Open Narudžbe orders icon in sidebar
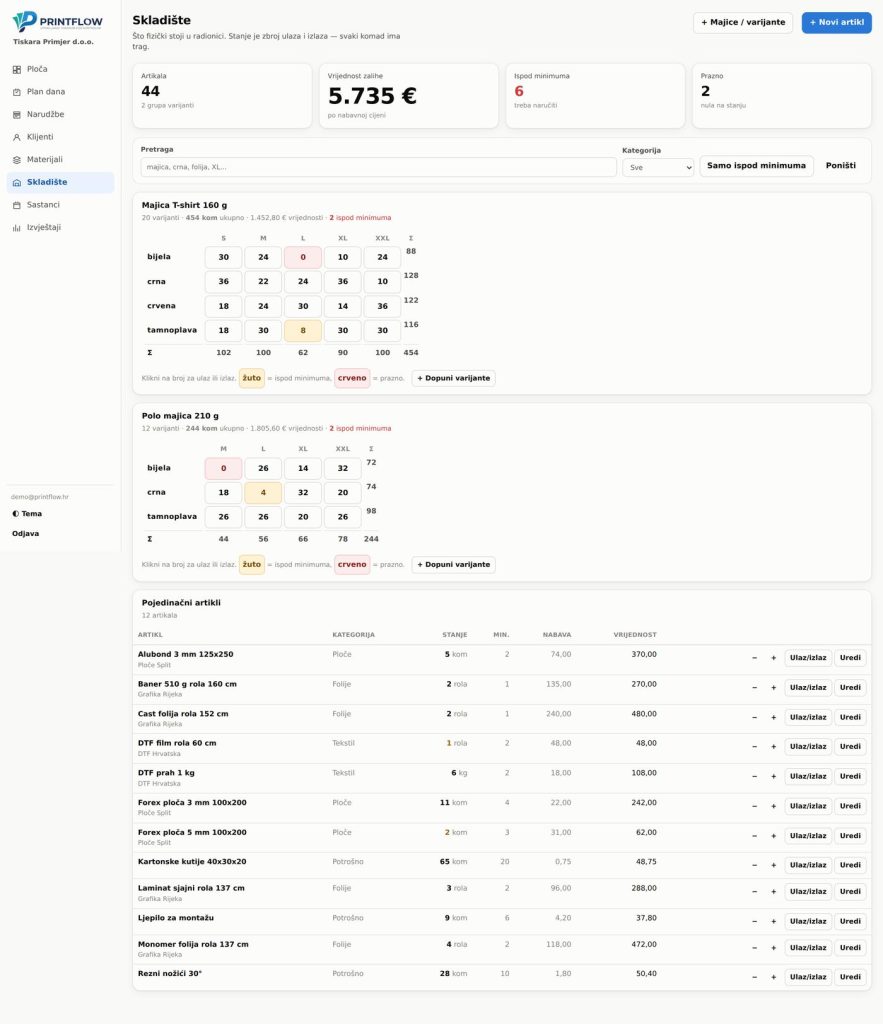 coord(17,114)
